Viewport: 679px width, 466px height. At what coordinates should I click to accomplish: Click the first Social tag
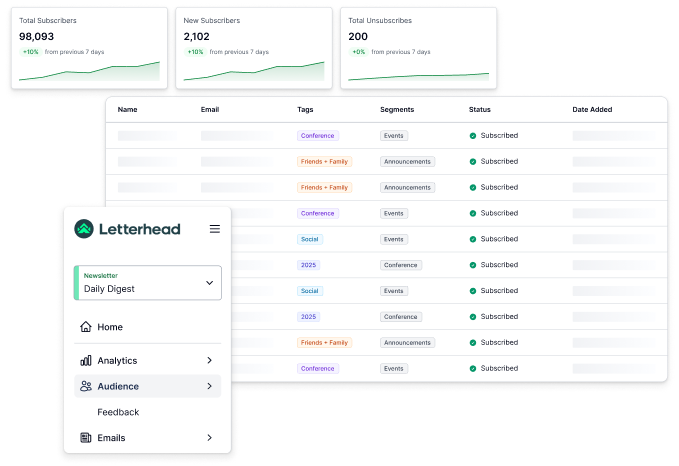click(x=310, y=239)
